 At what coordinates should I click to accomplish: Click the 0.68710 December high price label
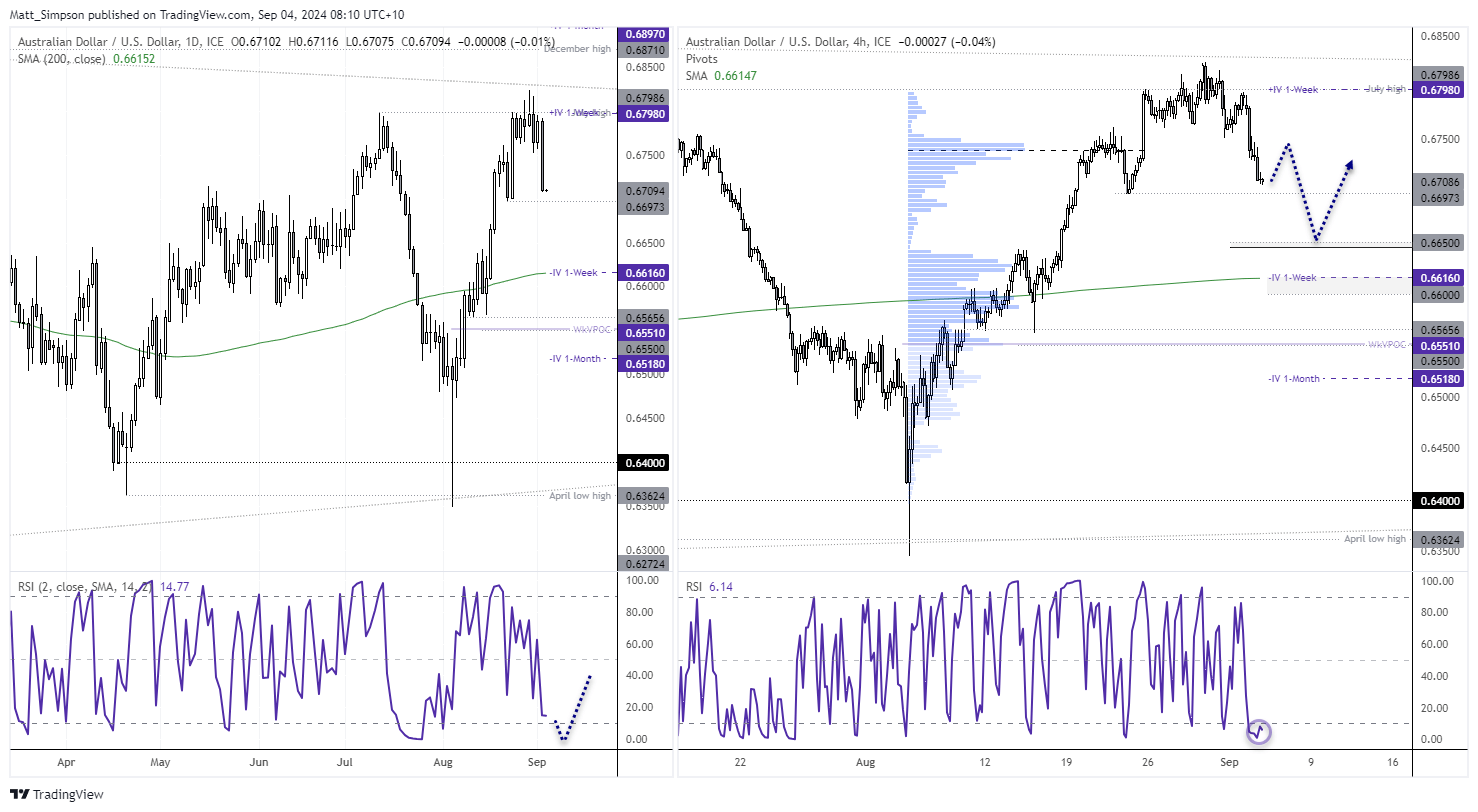642,48
